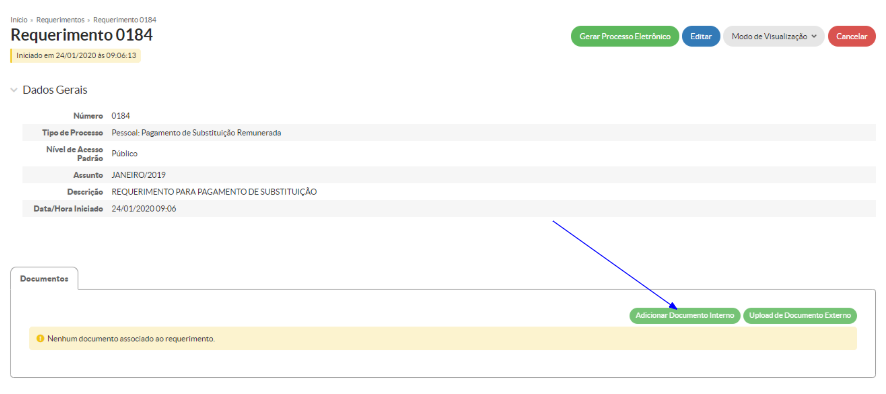Click the Nível de Acesso value Público
Image resolution: width=886 pixels, height=394 pixels.
[124, 153]
